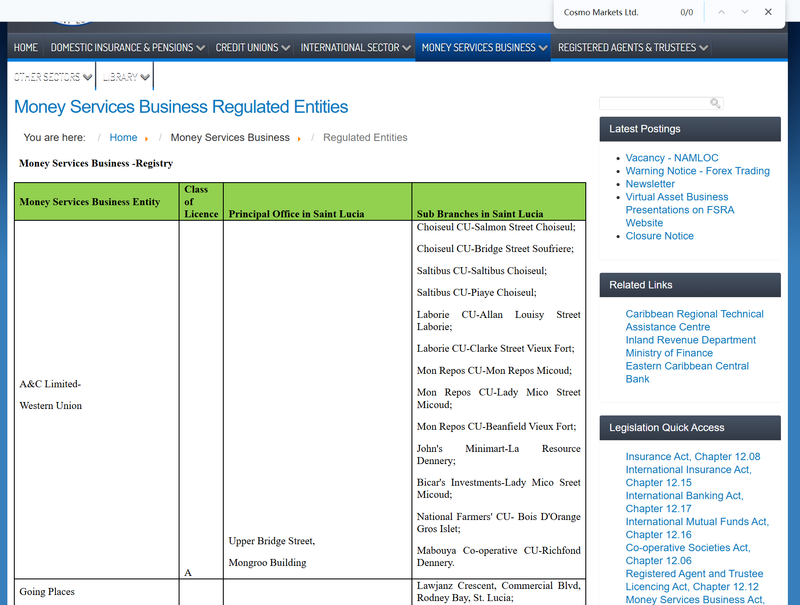Open Money Services Business Regulated Entities heading
Screen dimensions: 800x605
(x=181, y=107)
